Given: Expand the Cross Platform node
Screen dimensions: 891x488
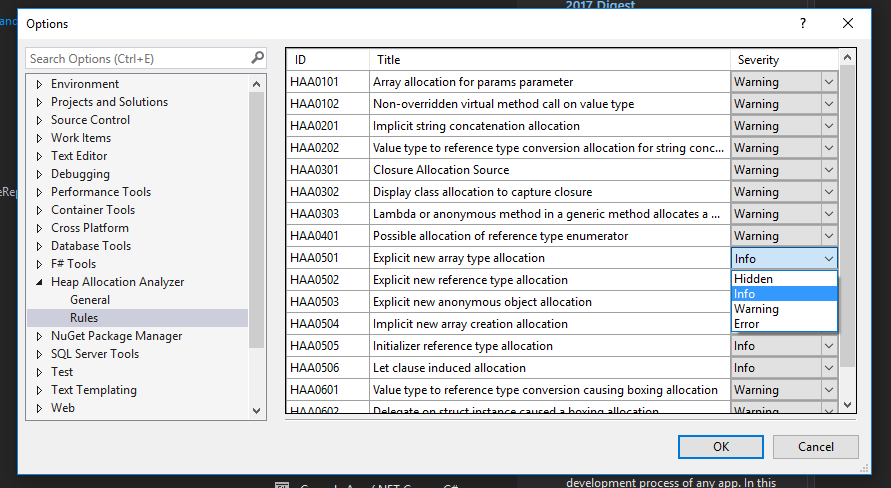Looking at the screenshot, I should click(x=39, y=228).
